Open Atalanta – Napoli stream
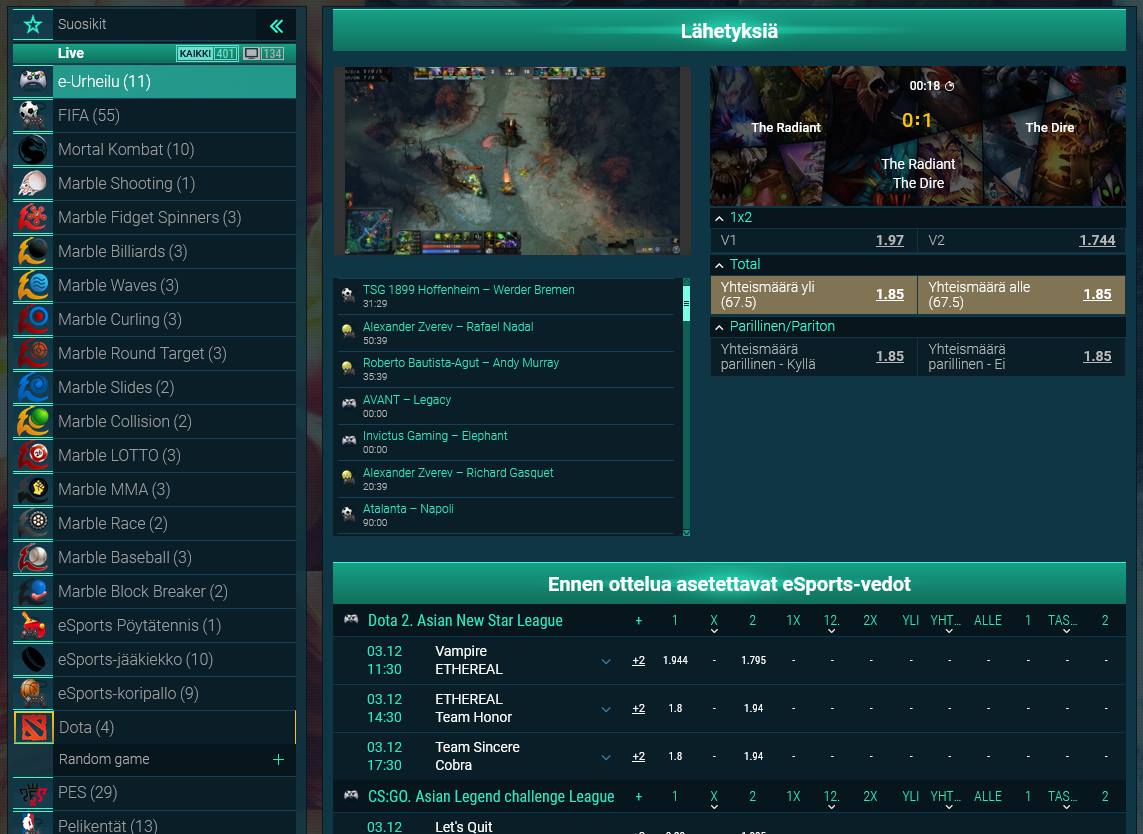 tap(507, 515)
